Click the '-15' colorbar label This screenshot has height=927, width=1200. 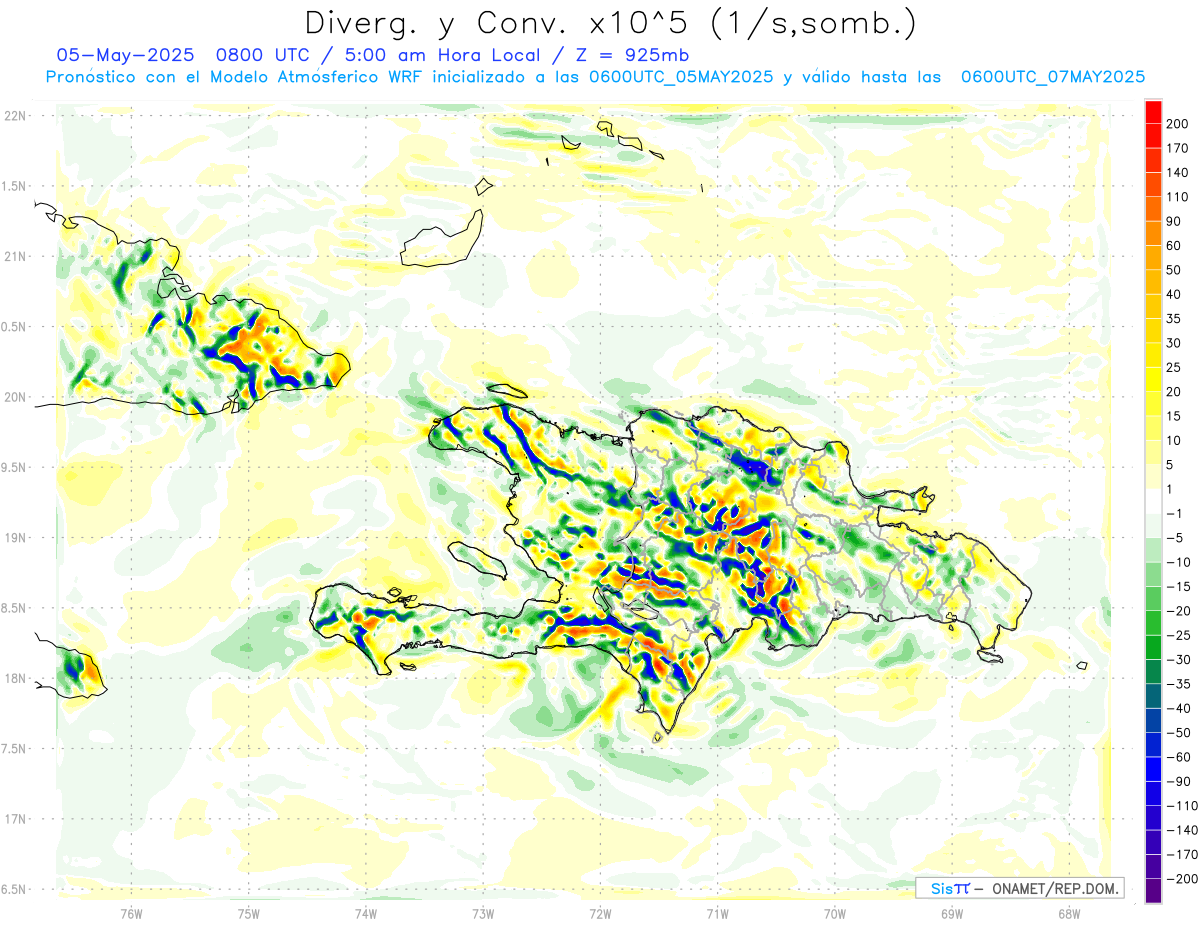(x=1178, y=587)
